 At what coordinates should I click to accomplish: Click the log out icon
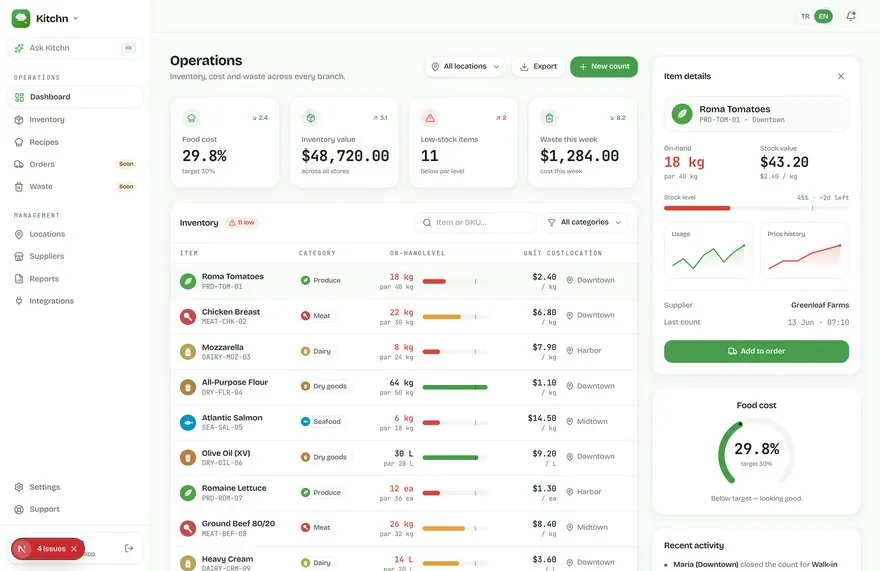pos(129,548)
